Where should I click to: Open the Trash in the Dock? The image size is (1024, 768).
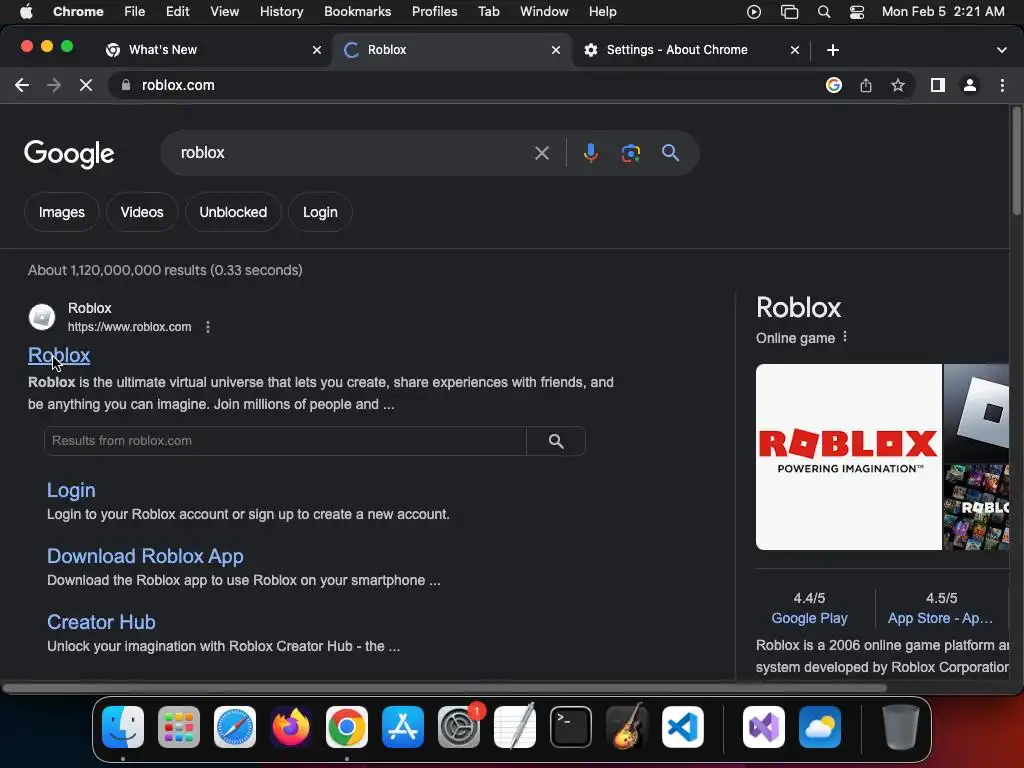pos(901,727)
